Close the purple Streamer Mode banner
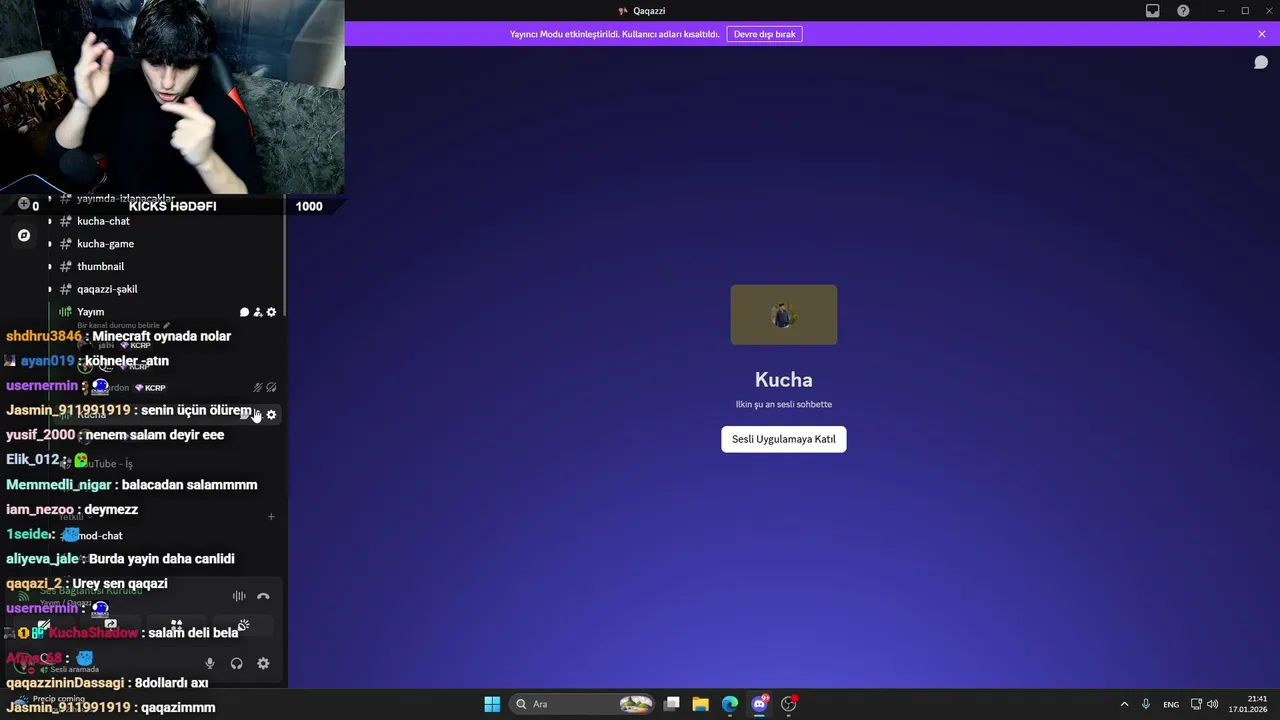Image resolution: width=1280 pixels, height=720 pixels. coord(1262,34)
